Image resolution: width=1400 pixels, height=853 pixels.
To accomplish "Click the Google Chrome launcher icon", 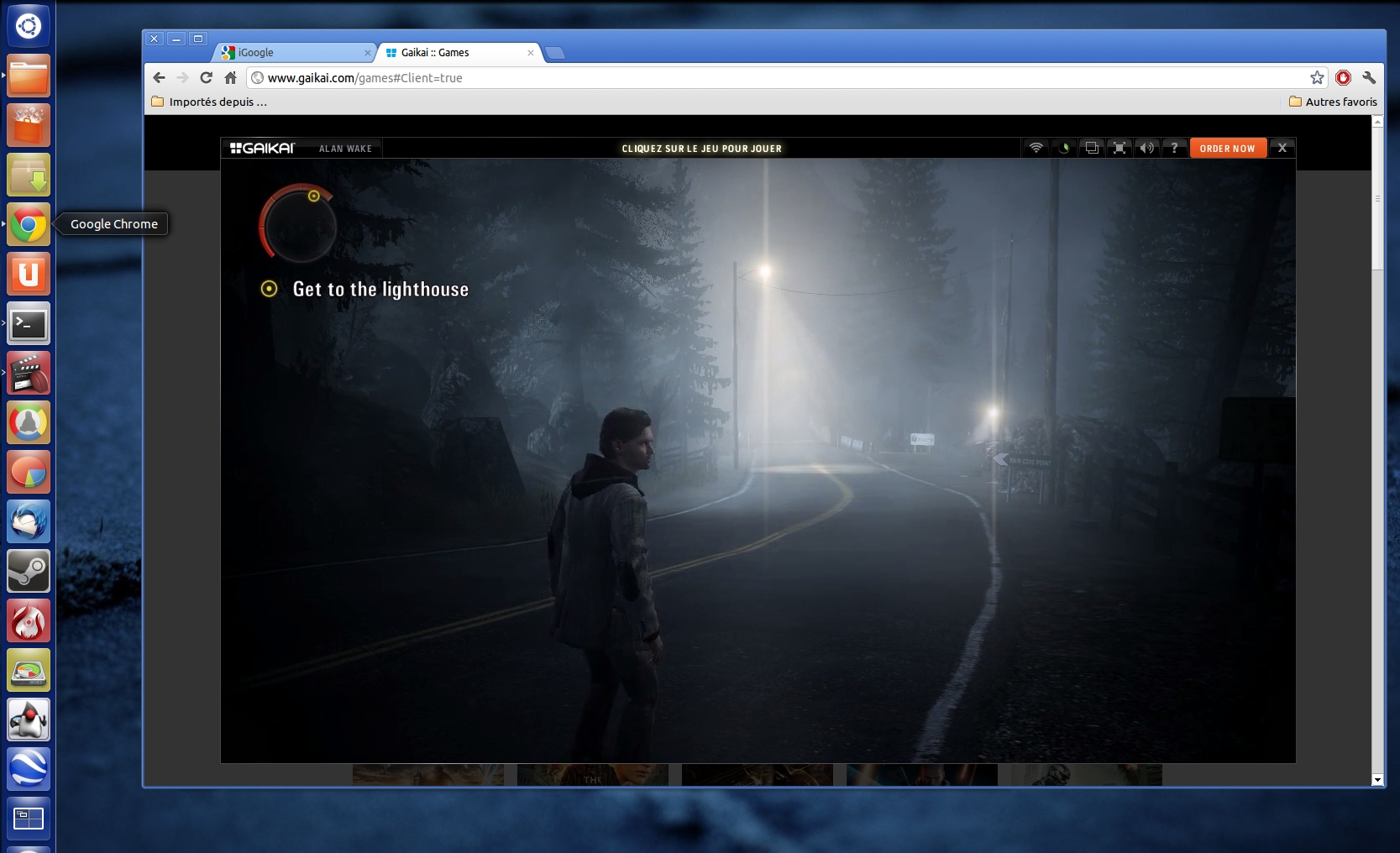I will (x=29, y=224).
